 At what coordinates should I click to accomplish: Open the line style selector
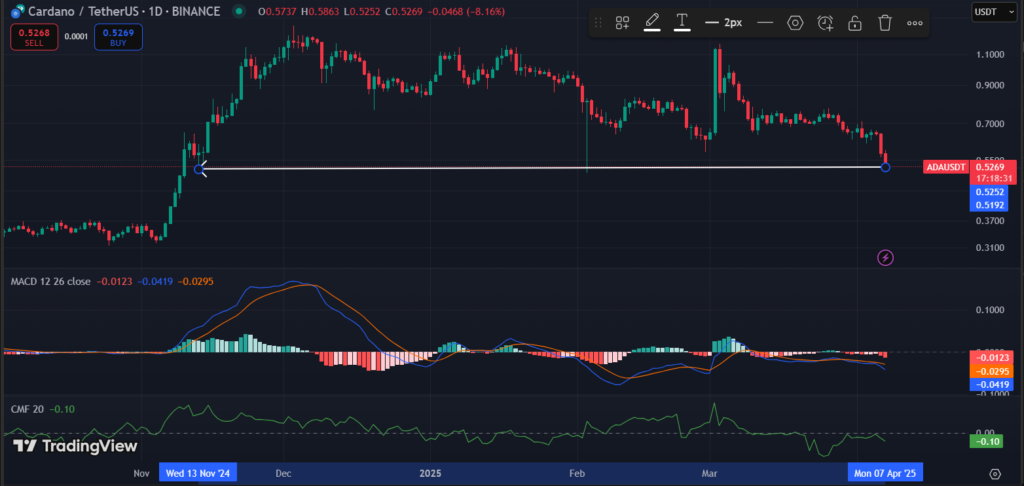click(766, 22)
